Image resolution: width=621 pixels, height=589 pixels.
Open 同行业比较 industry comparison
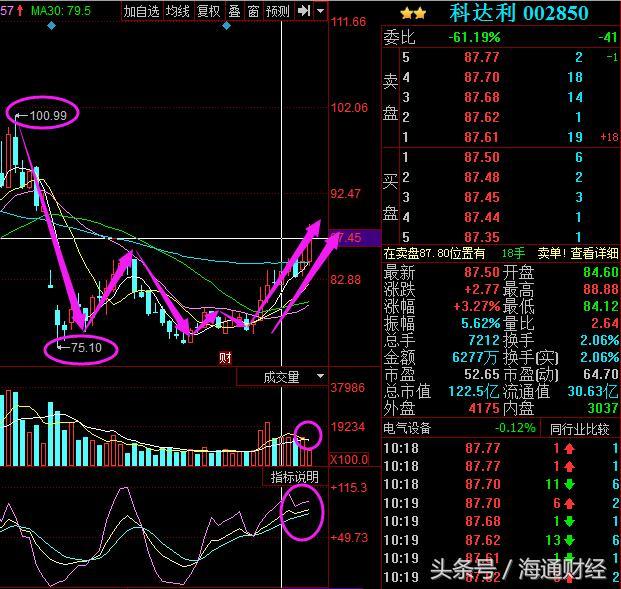click(581, 428)
